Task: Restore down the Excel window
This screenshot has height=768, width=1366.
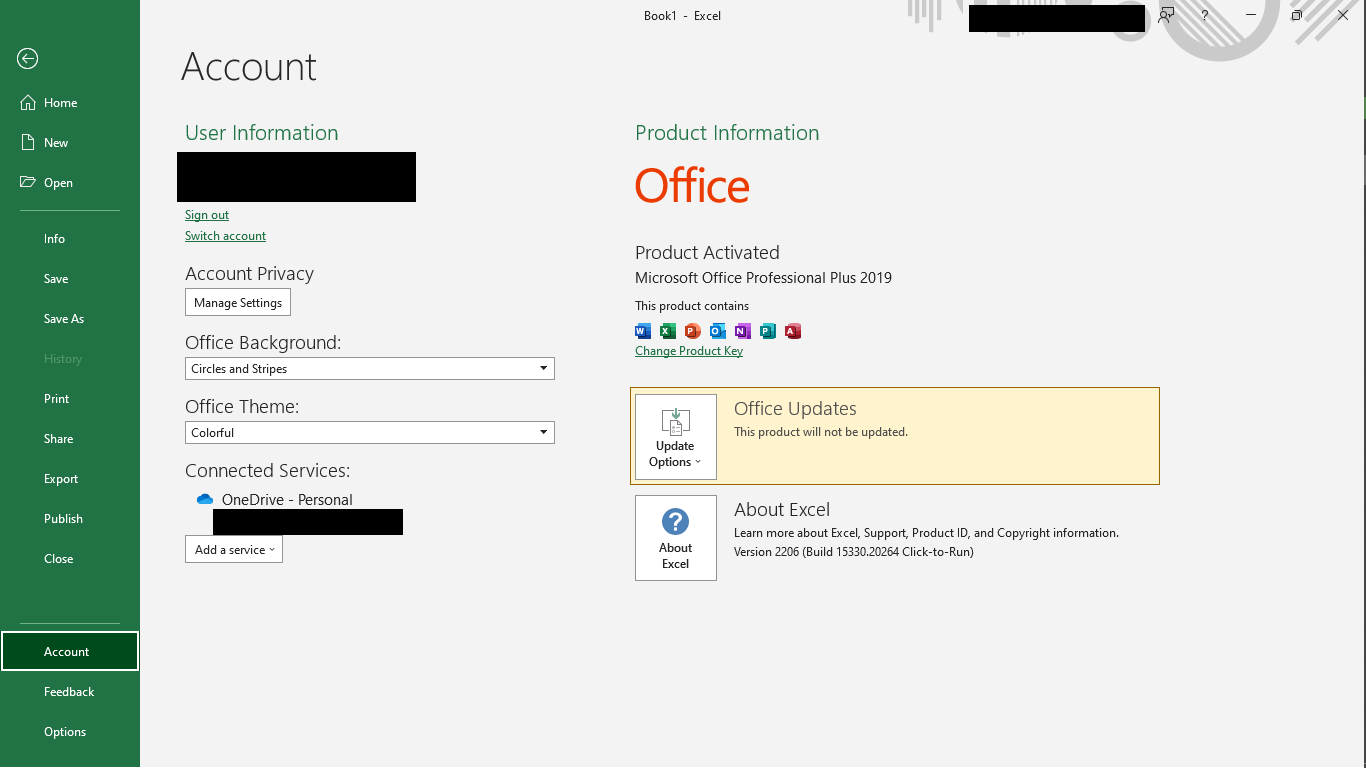Action: [x=1297, y=15]
